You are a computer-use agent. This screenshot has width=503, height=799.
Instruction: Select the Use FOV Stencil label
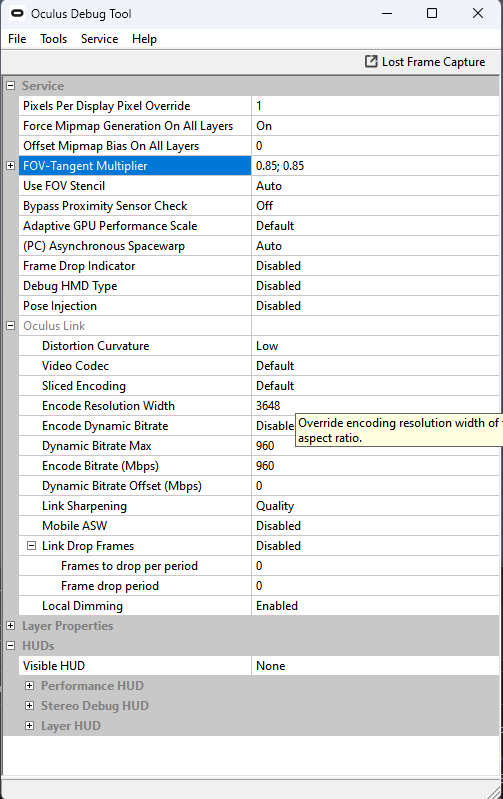(64, 186)
